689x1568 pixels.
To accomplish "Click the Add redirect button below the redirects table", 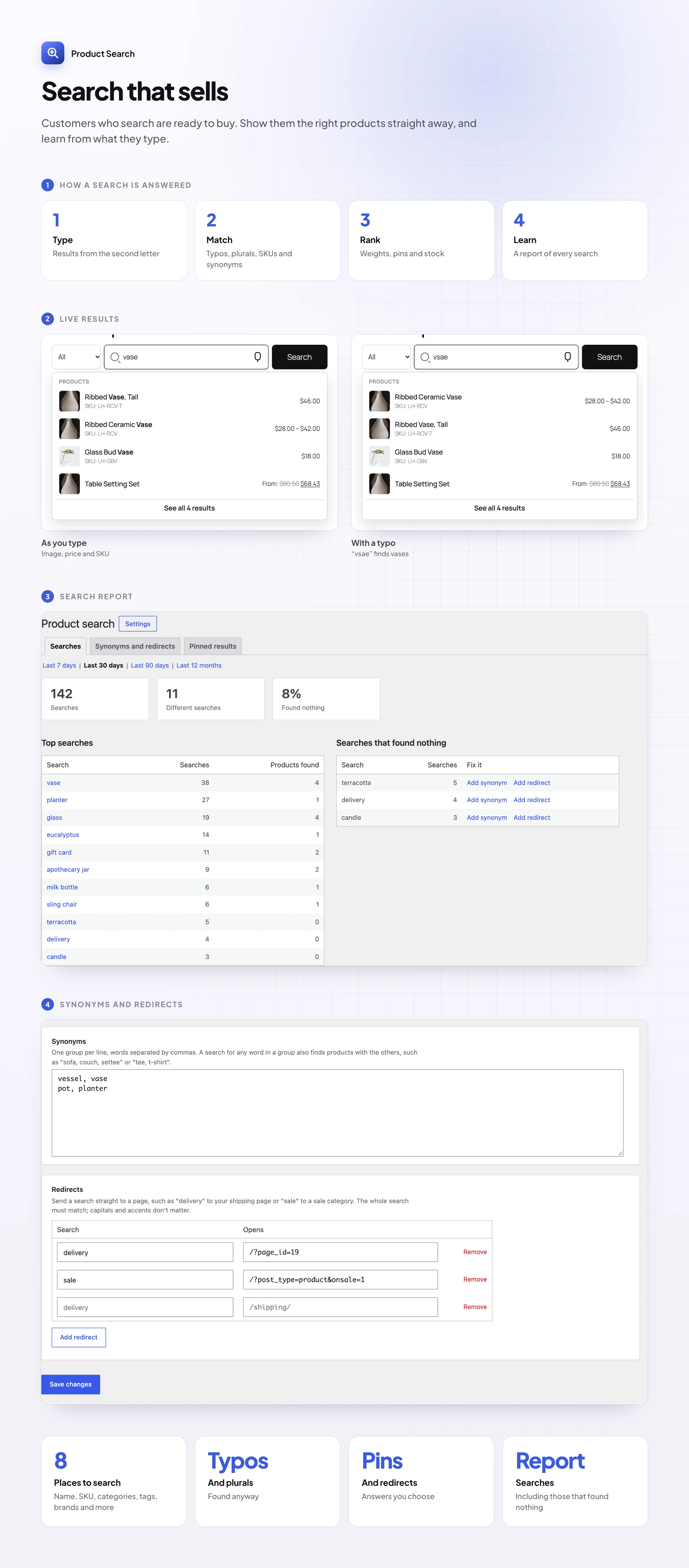I will (78, 1337).
